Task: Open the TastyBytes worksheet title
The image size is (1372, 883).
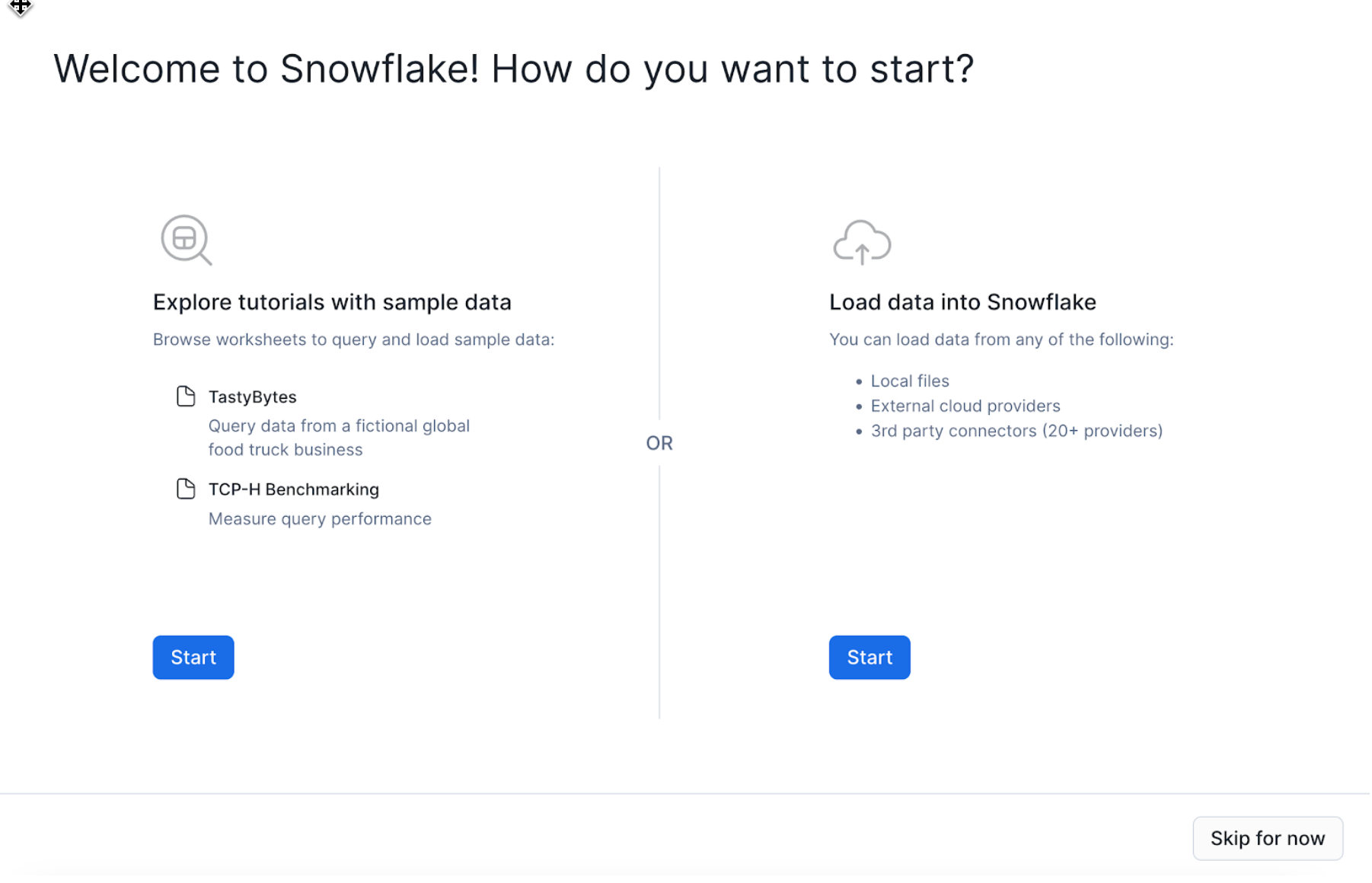Action: (x=252, y=397)
